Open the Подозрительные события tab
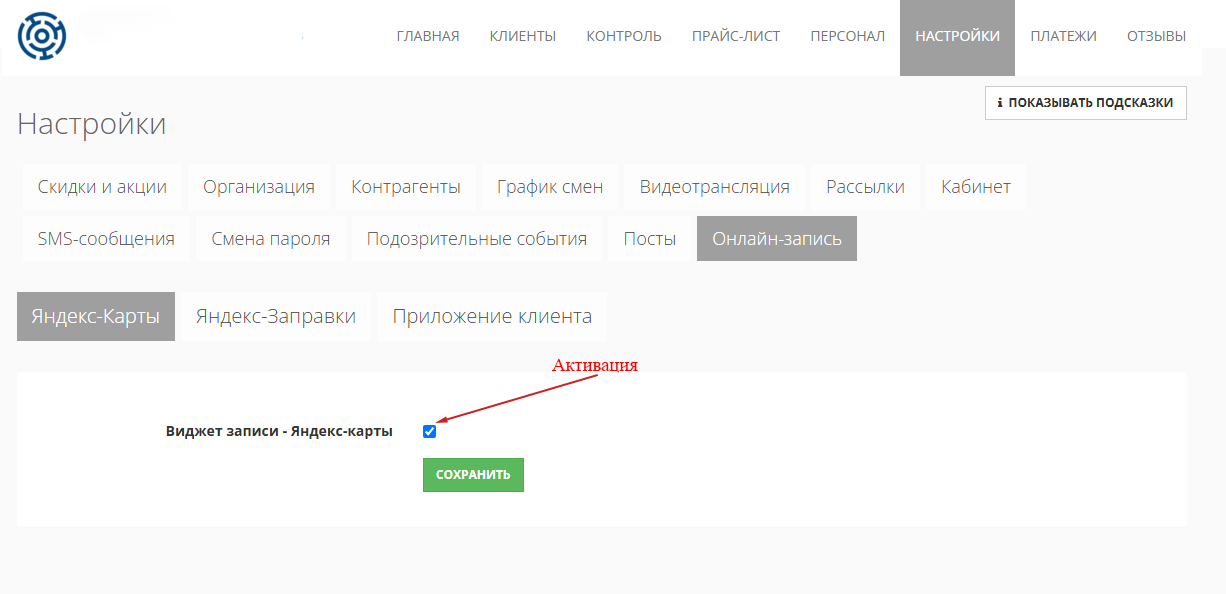This screenshot has height=594, width=1226. point(477,239)
